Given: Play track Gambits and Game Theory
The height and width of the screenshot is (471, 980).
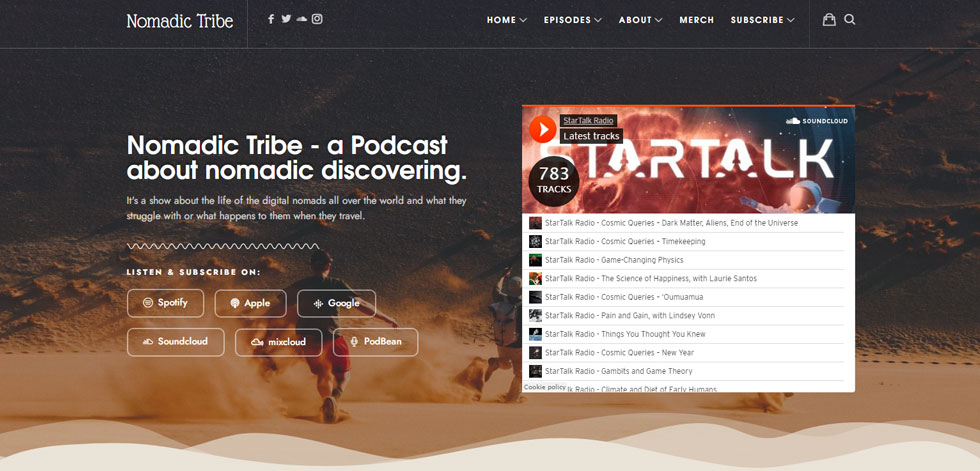Looking at the screenshot, I should (x=619, y=371).
